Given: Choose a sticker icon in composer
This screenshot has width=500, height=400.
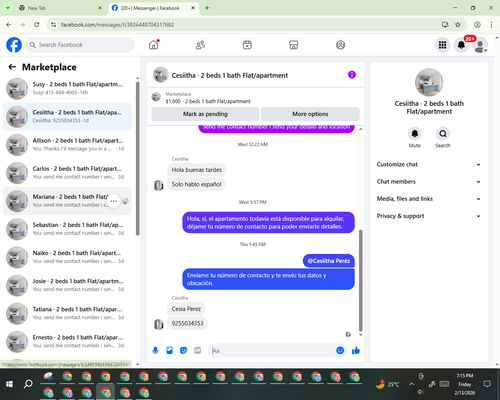Looking at the screenshot, I should (183, 350).
